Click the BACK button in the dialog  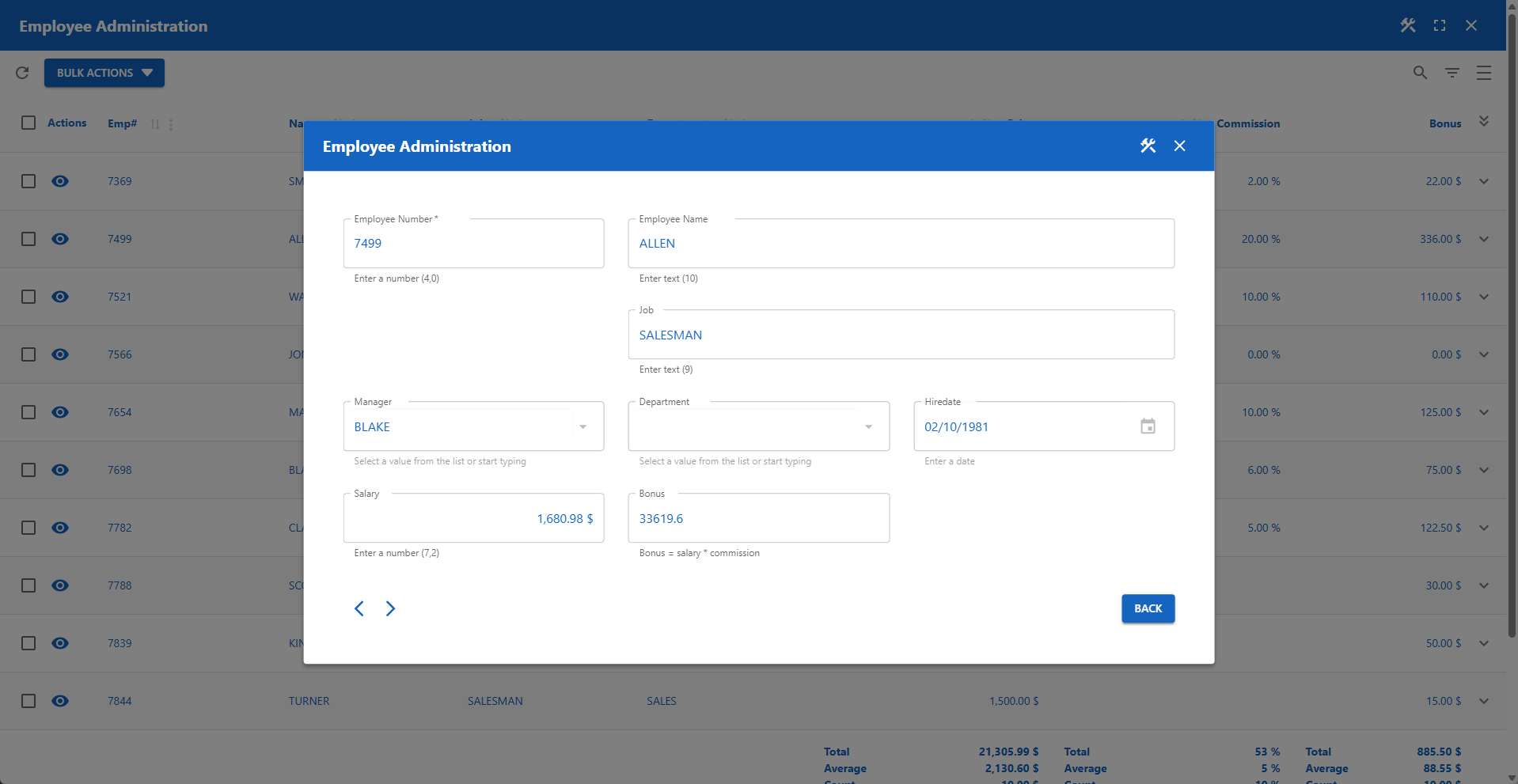point(1148,608)
